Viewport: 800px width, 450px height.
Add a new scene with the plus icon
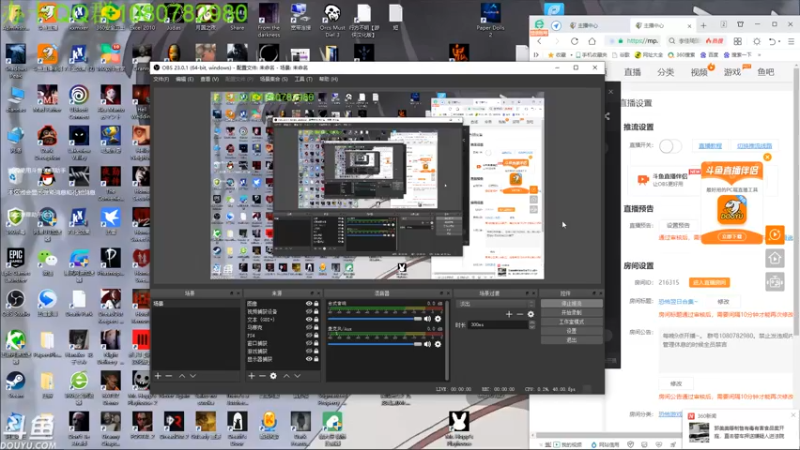click(158, 376)
